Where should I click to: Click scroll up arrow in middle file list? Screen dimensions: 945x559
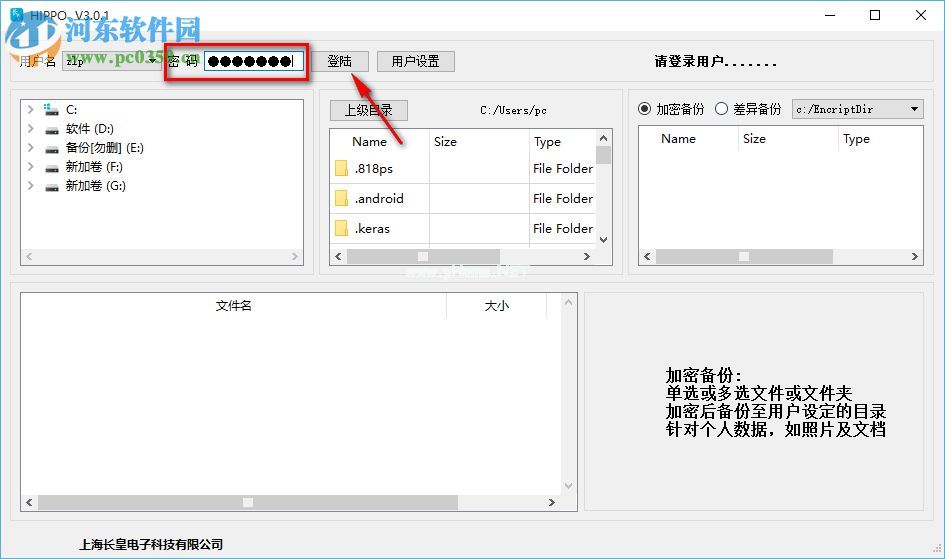click(603, 138)
